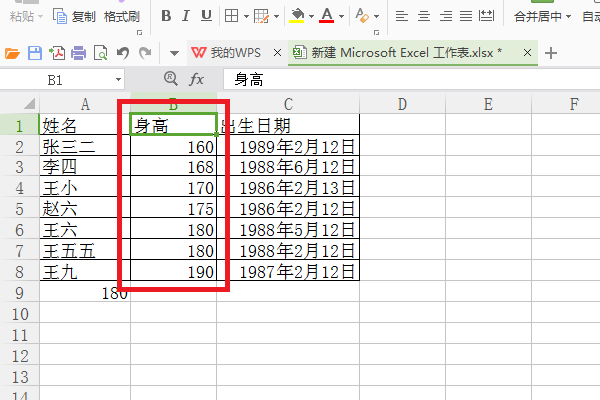
Task: Select column C header
Action: (x=288, y=104)
